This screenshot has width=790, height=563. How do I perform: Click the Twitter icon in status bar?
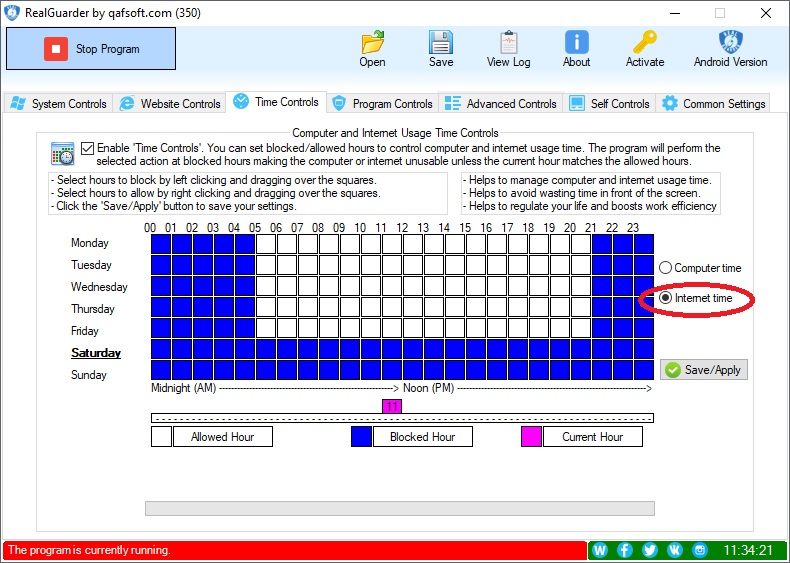650,550
